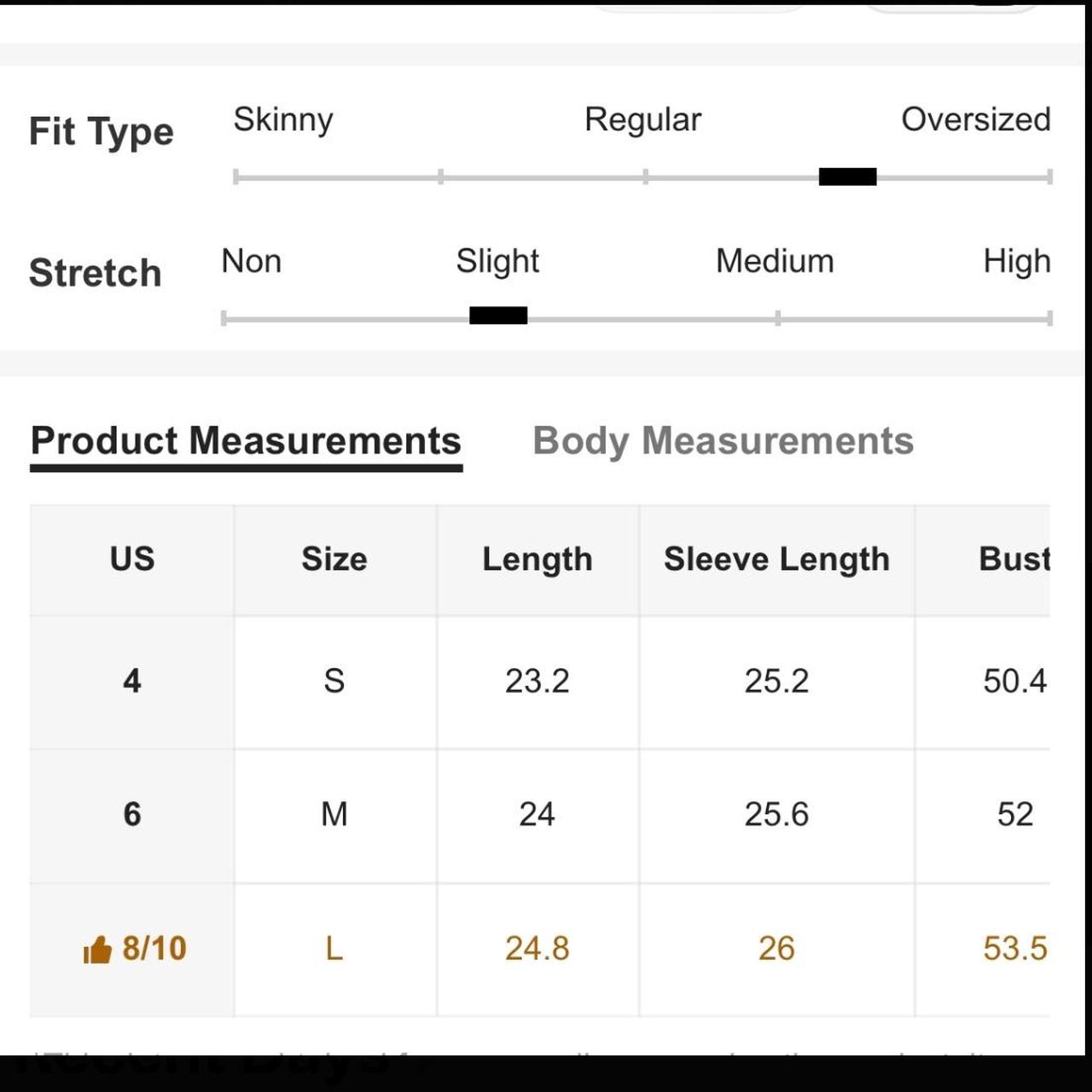
Task: Click the thumbs-up icon beside 8/10
Action: [97, 949]
